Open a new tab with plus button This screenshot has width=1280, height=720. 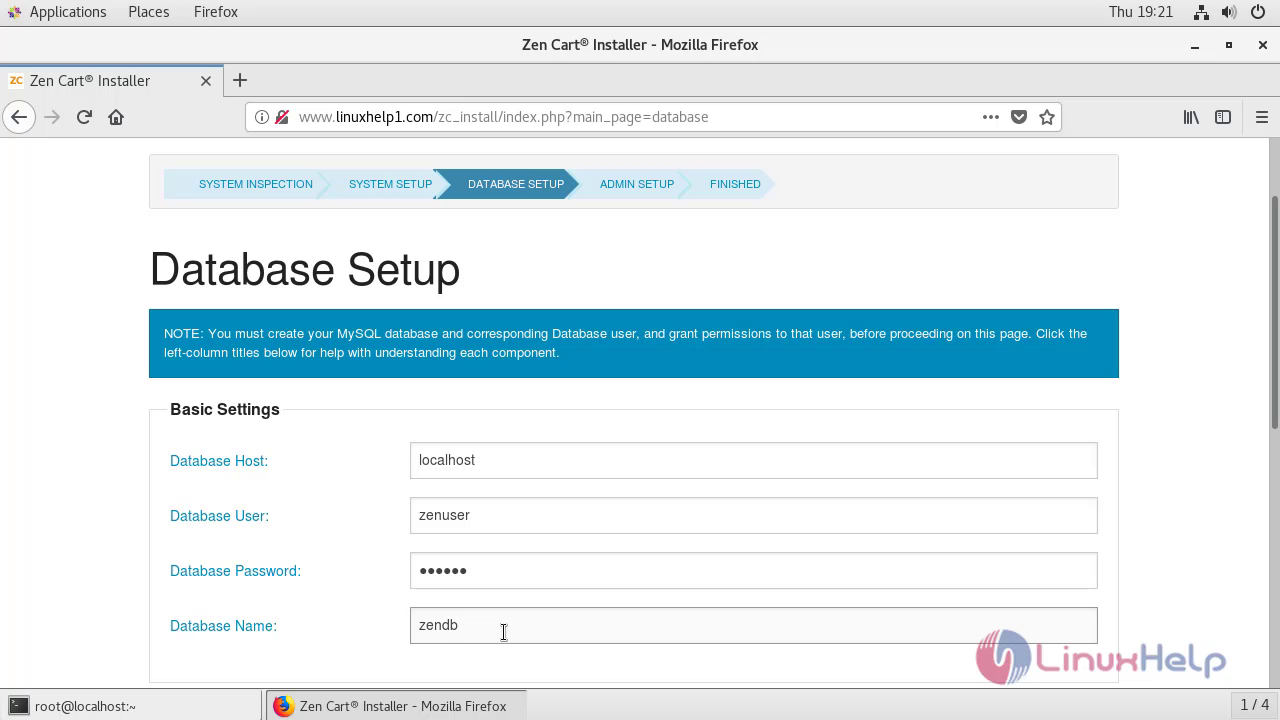(240, 81)
